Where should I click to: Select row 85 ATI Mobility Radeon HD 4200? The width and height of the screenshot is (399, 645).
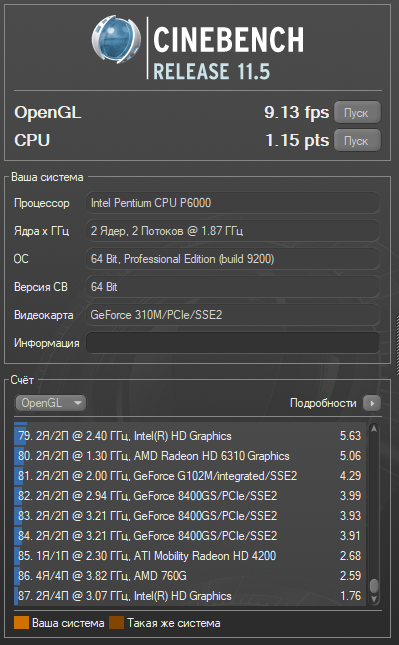click(x=190, y=556)
